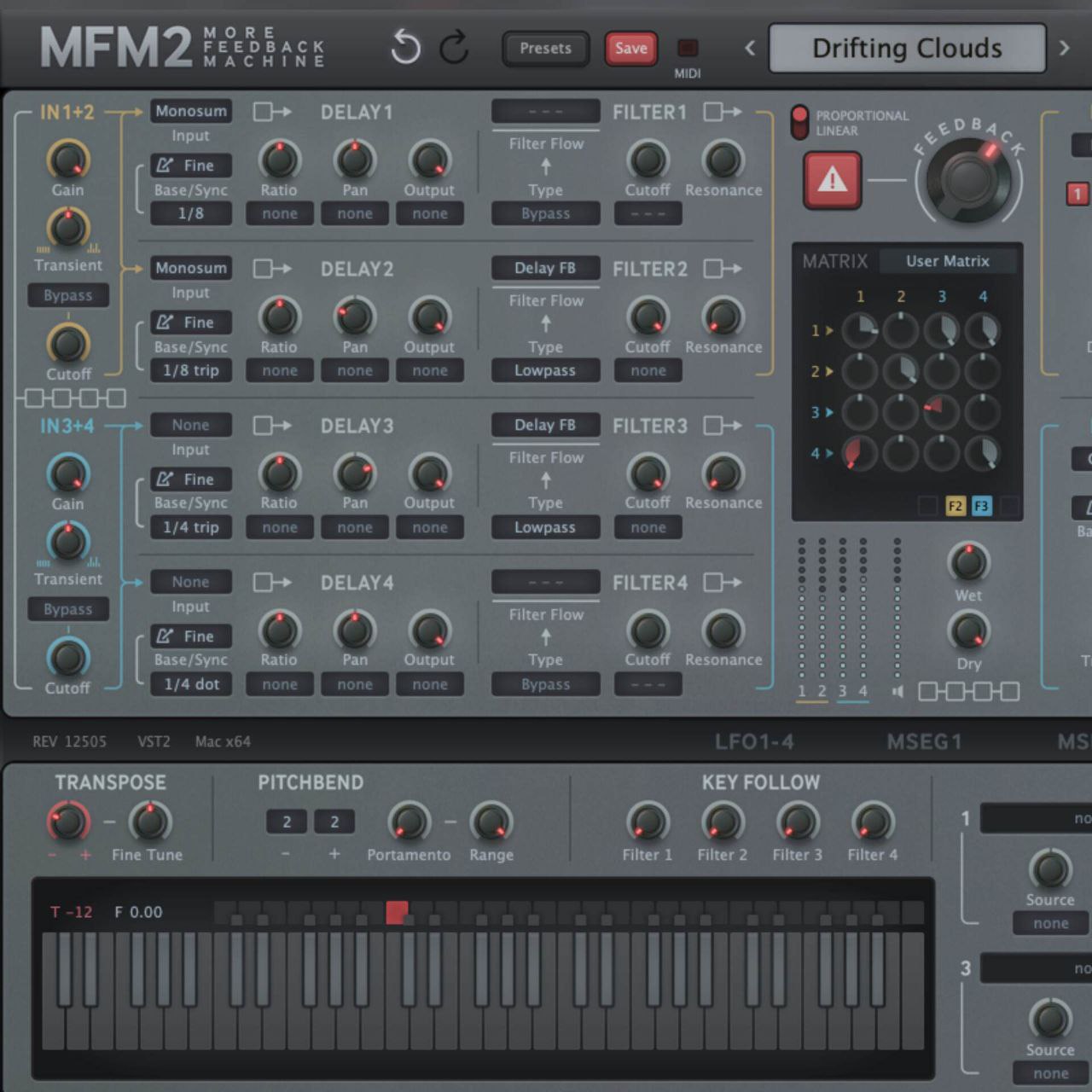Screen dimensions: 1092x1092
Task: Select meter channel 3 label
Action: coord(843,691)
